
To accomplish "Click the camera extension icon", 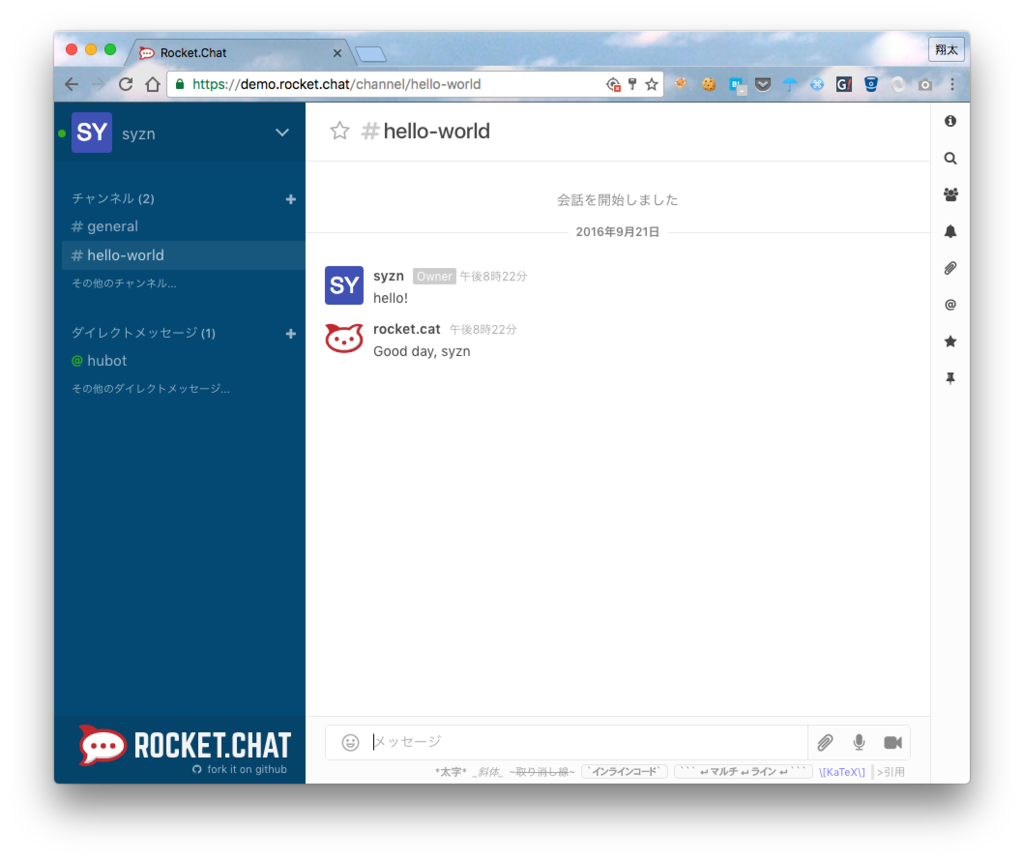I will point(925,85).
